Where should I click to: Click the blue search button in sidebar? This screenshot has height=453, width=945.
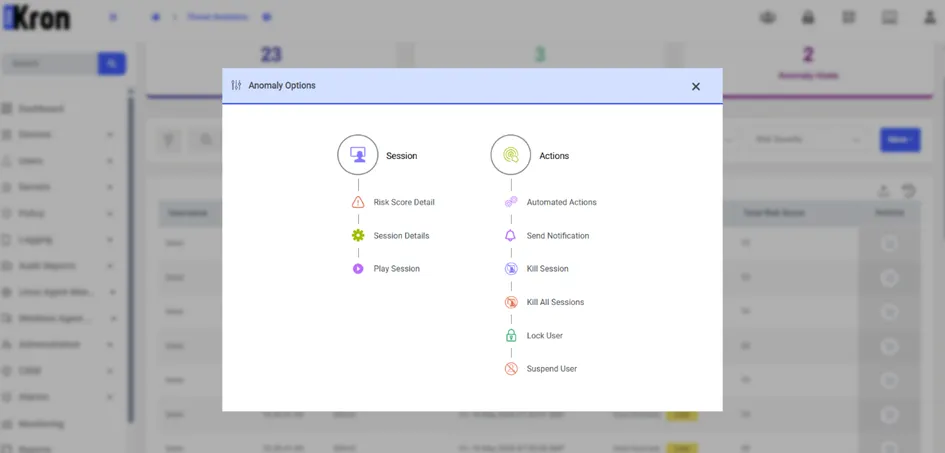pyautogui.click(x=112, y=63)
